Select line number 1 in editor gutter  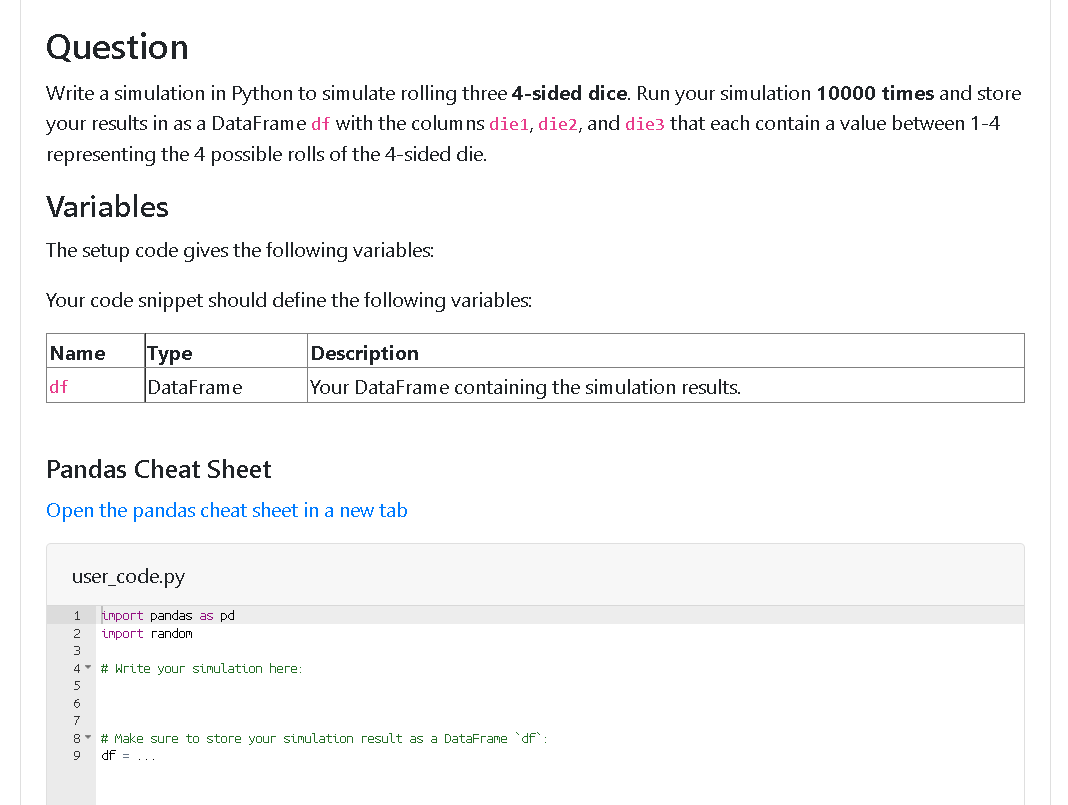click(x=76, y=615)
